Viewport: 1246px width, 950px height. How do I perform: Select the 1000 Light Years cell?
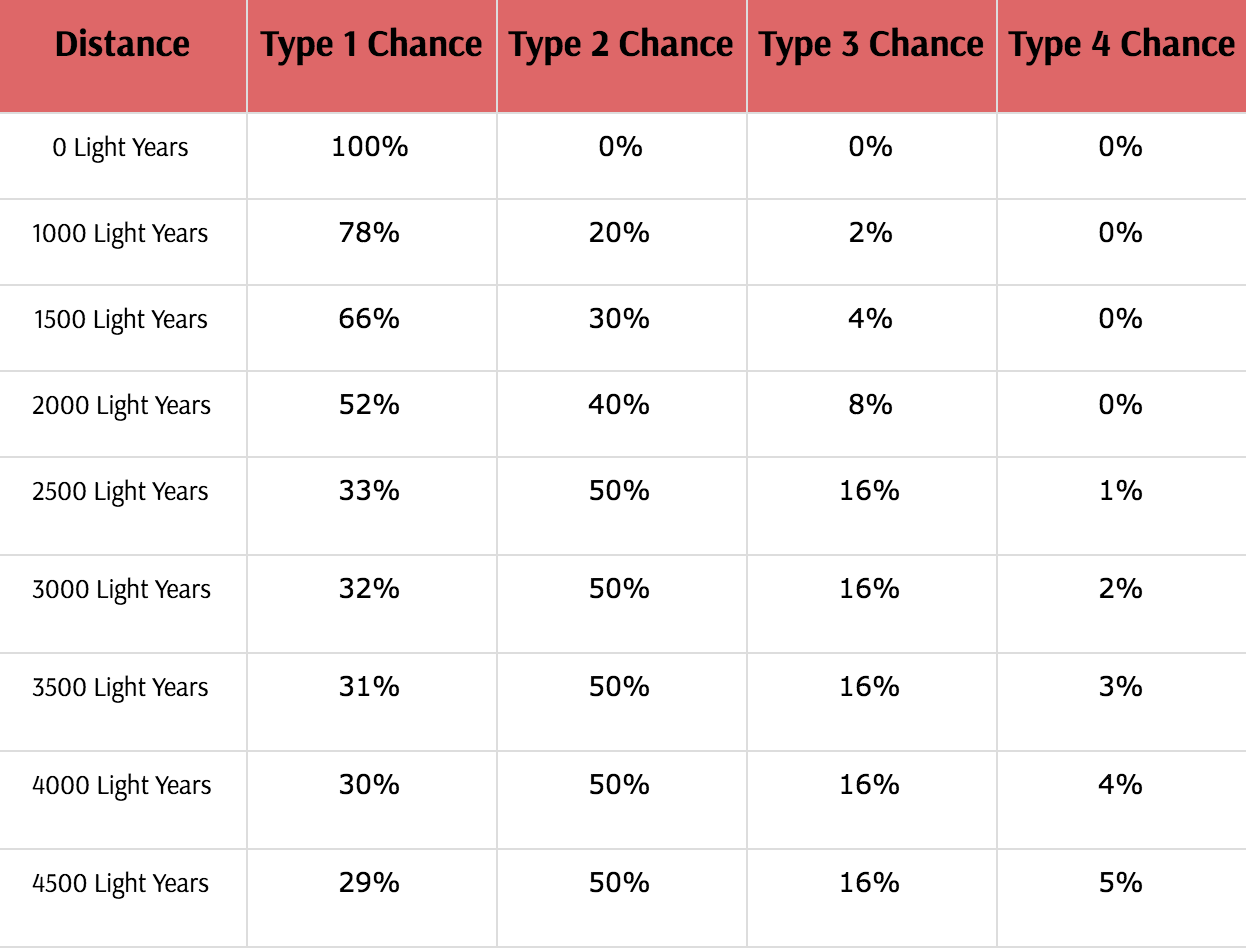(121, 234)
